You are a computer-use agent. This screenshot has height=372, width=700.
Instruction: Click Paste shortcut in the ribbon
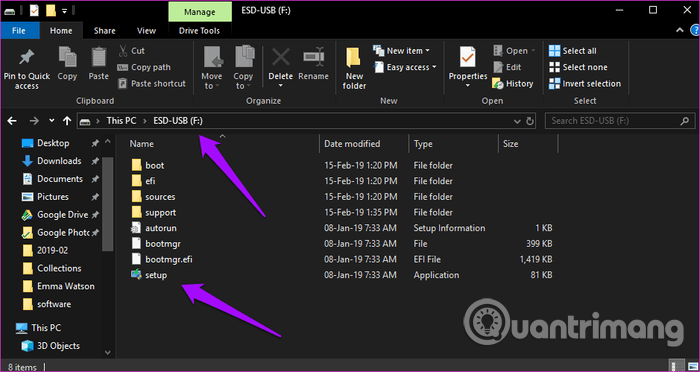[152, 84]
